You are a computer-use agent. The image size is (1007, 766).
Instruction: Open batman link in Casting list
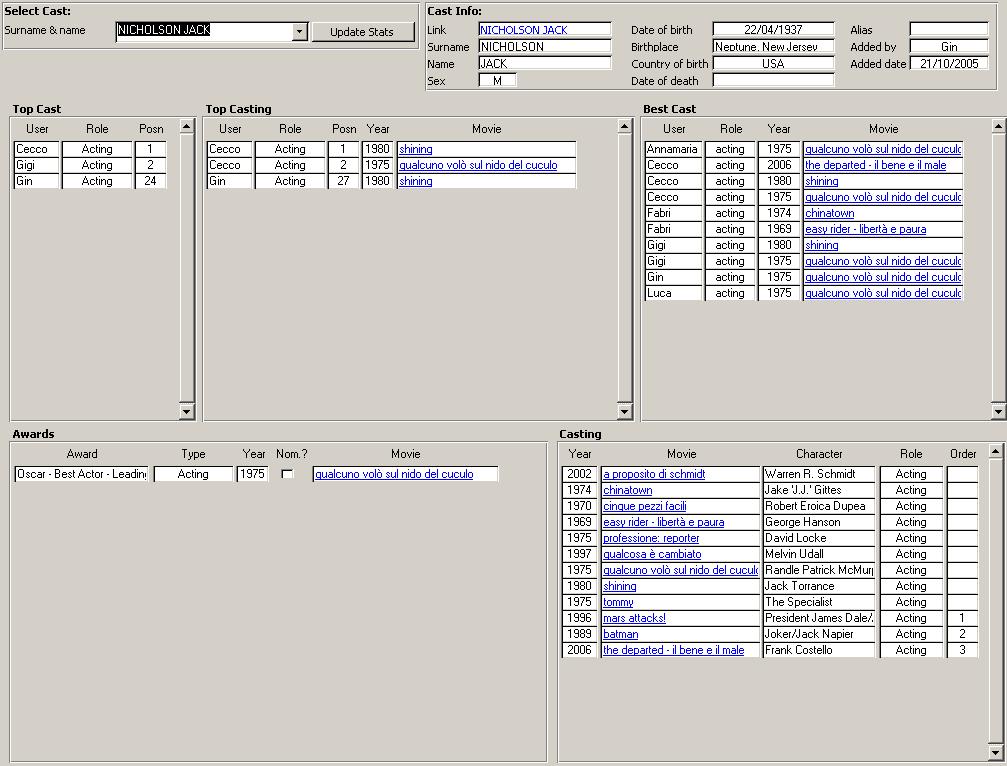(x=620, y=634)
